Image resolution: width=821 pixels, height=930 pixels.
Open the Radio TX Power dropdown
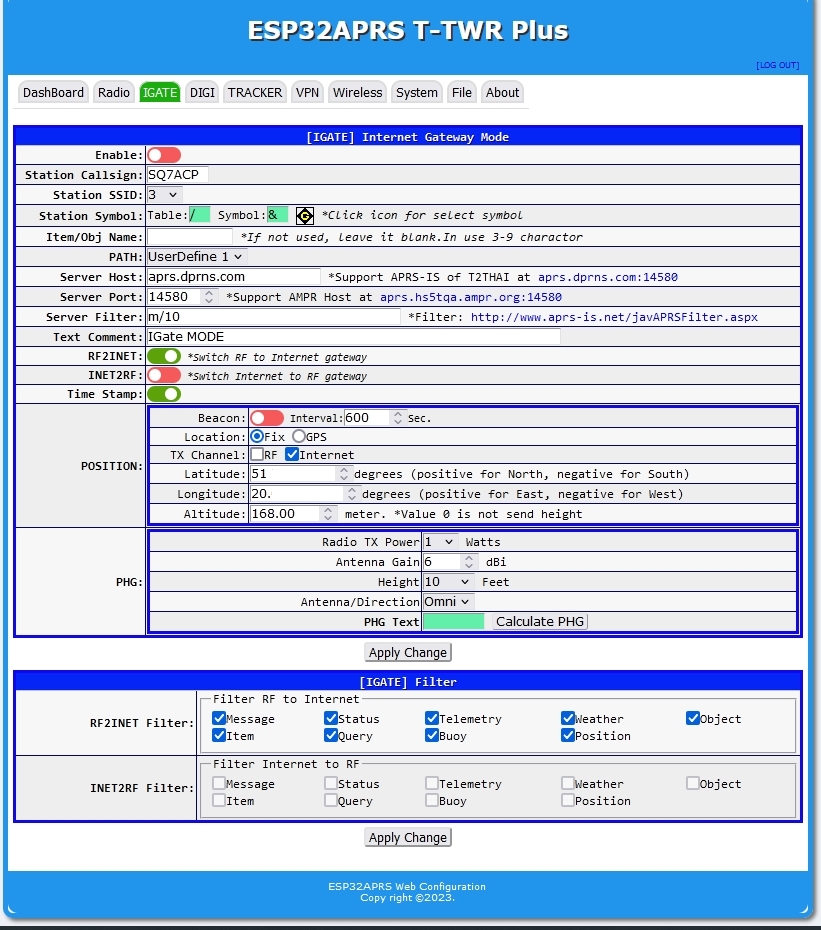click(439, 542)
